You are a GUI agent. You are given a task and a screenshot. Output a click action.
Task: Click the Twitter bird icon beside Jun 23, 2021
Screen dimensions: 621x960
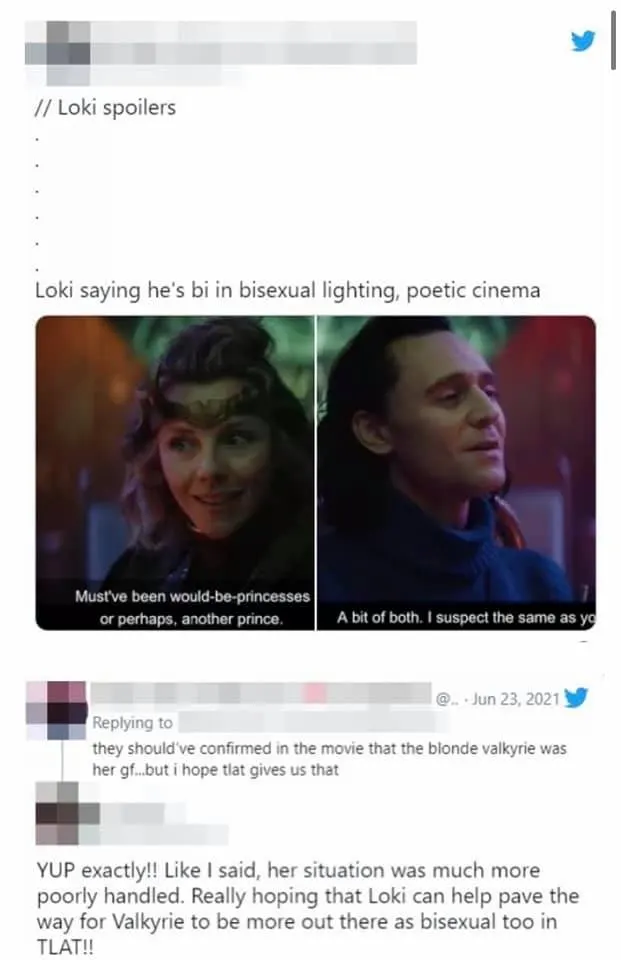pos(576,697)
